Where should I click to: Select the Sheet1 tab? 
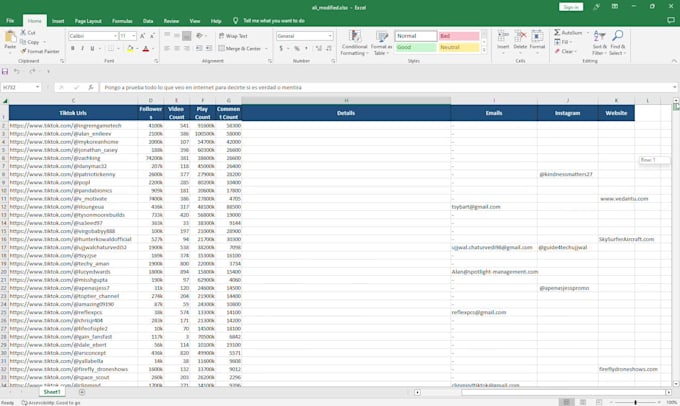pos(52,392)
